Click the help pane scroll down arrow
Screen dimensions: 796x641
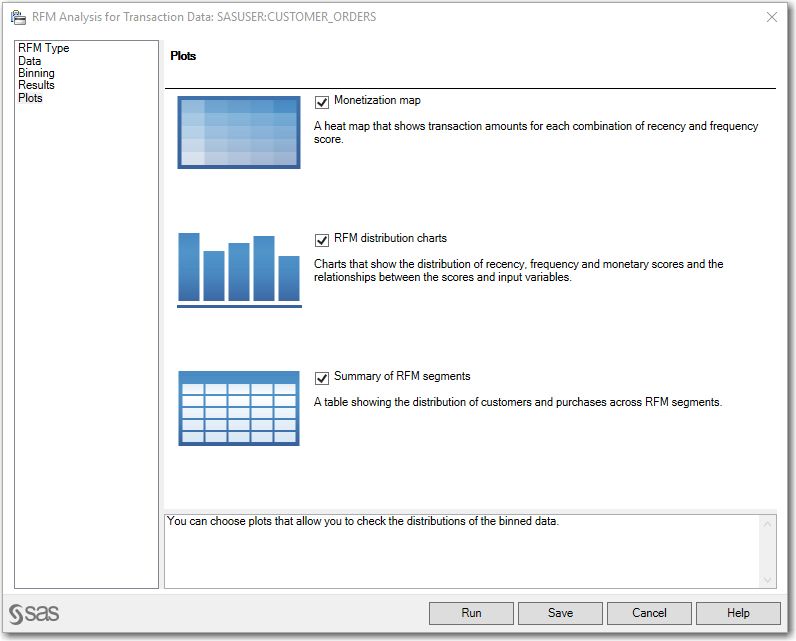click(767, 580)
